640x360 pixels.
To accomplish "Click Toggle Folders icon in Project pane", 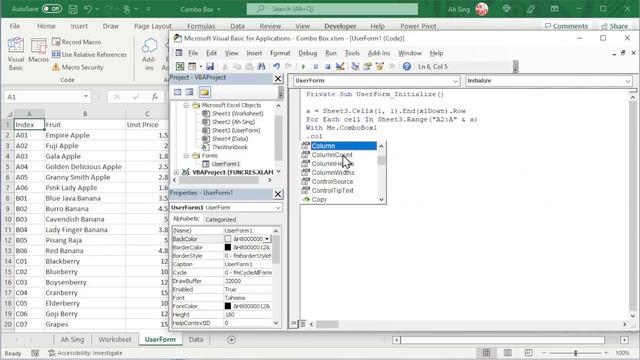I will 204,92.
